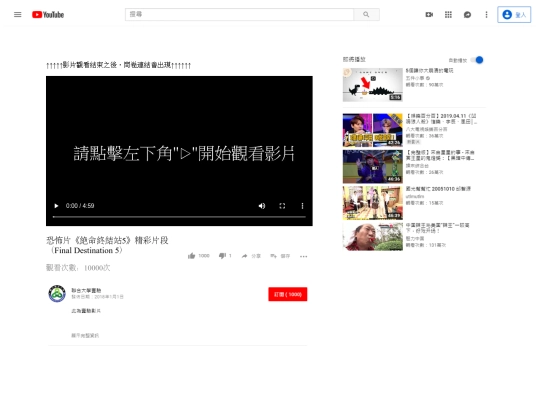Open the player's three-dot options menu
The height and width of the screenshot is (405, 540).
point(302,206)
